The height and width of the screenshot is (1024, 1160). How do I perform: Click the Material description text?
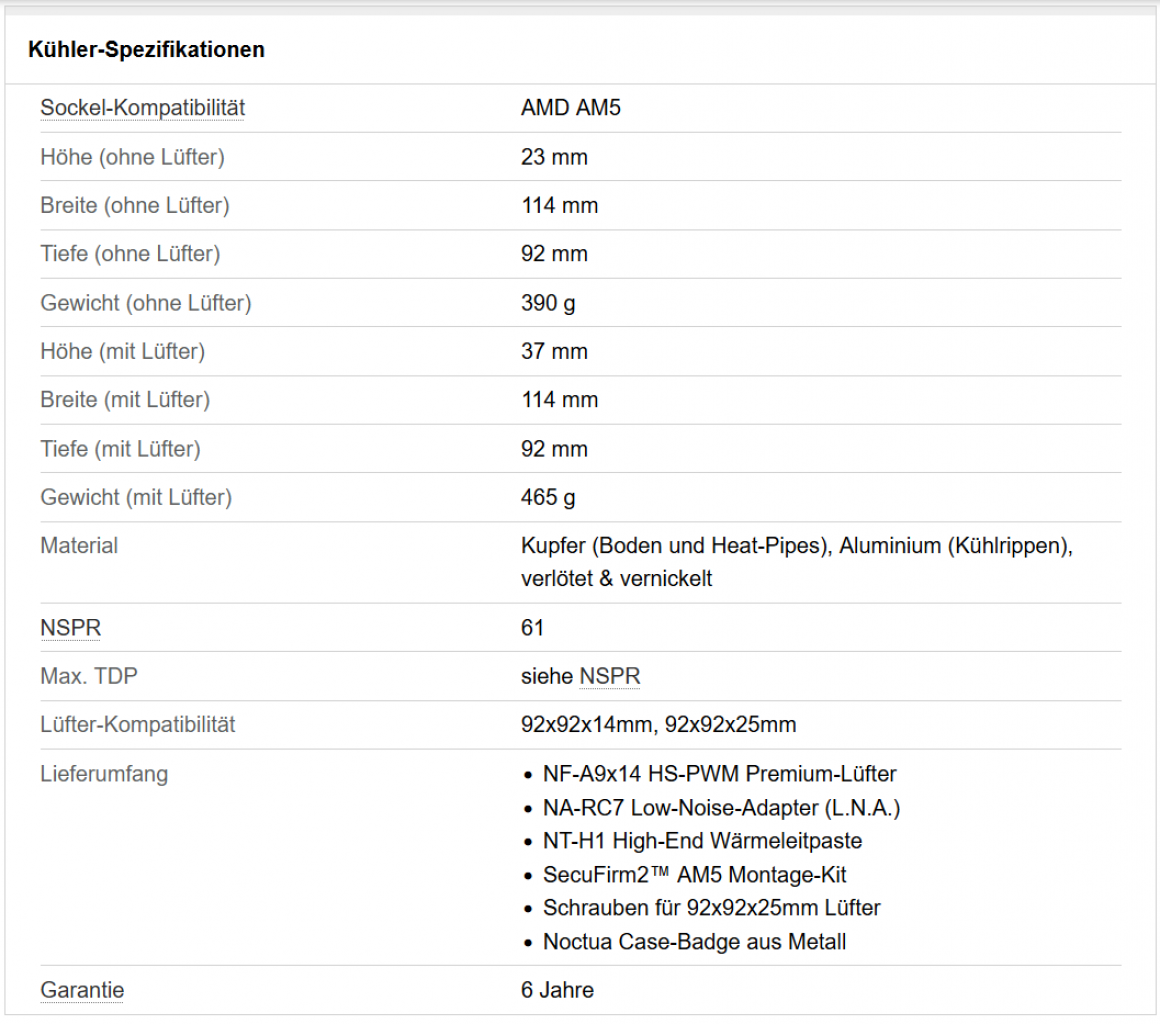pyautogui.click(x=797, y=562)
